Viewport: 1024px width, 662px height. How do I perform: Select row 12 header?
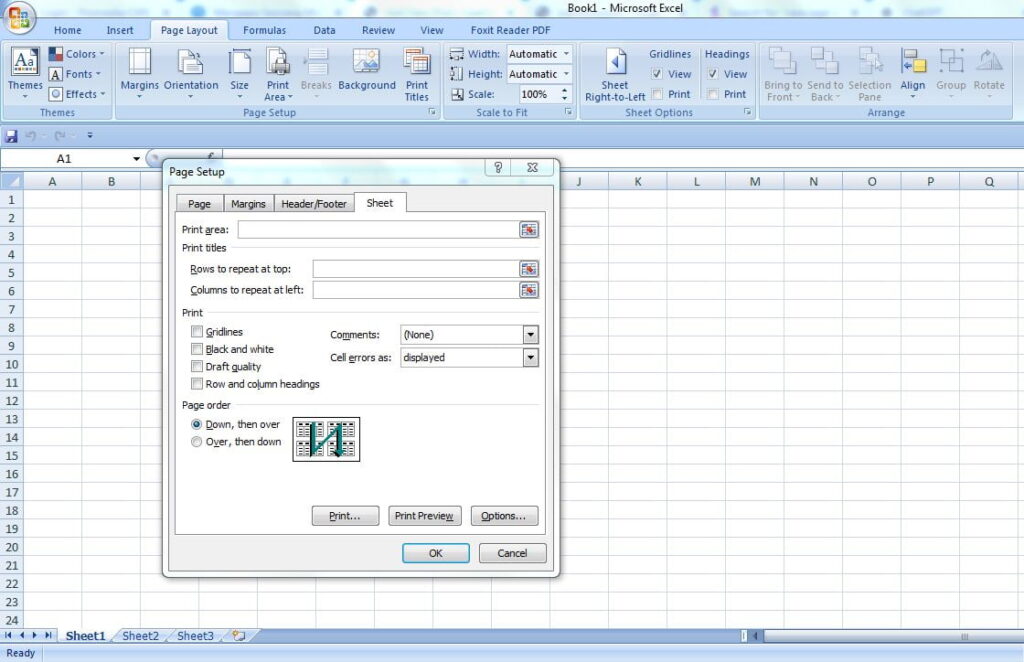click(x=12, y=401)
